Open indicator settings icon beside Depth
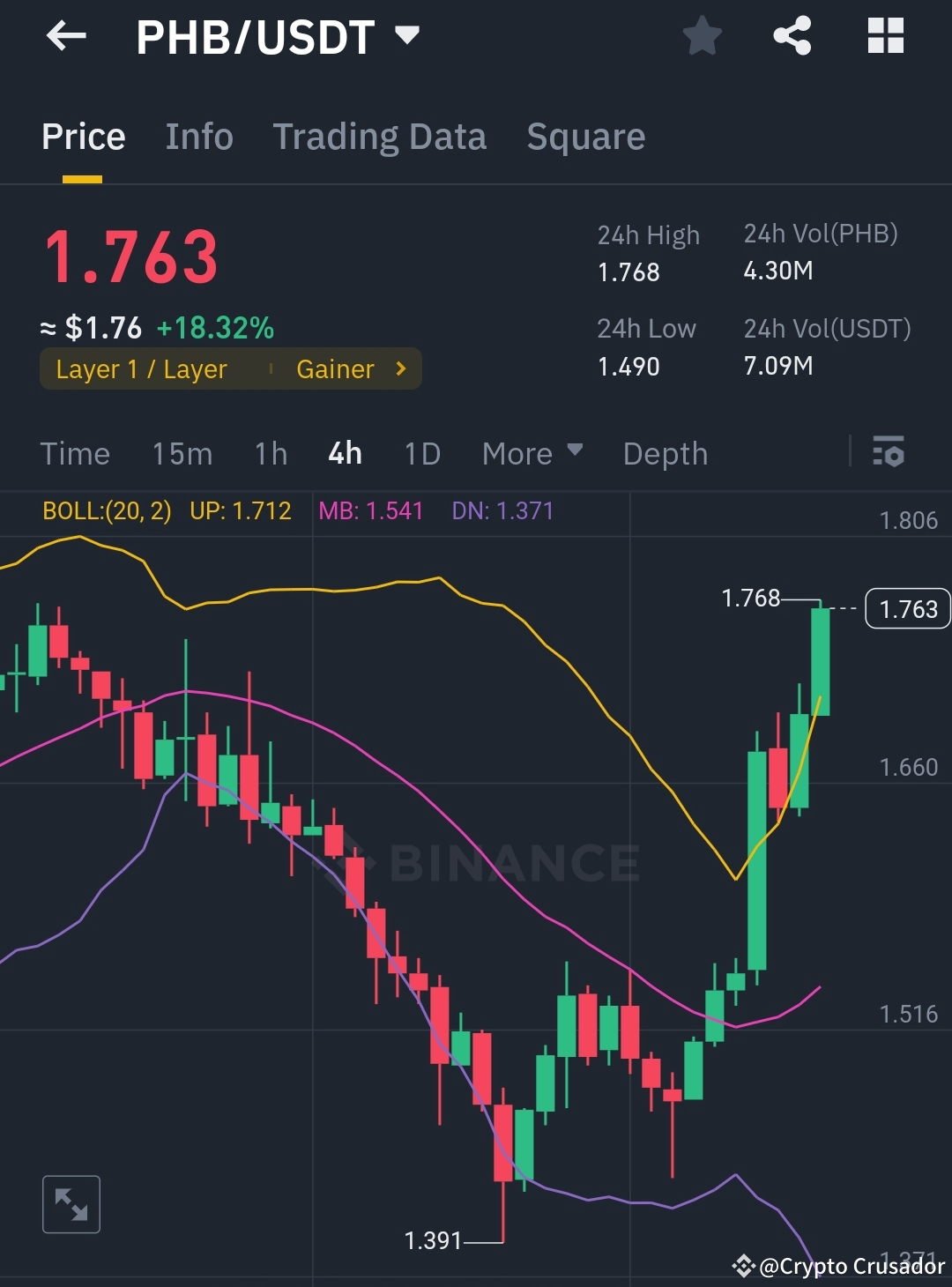The width and height of the screenshot is (952, 1287). click(890, 453)
